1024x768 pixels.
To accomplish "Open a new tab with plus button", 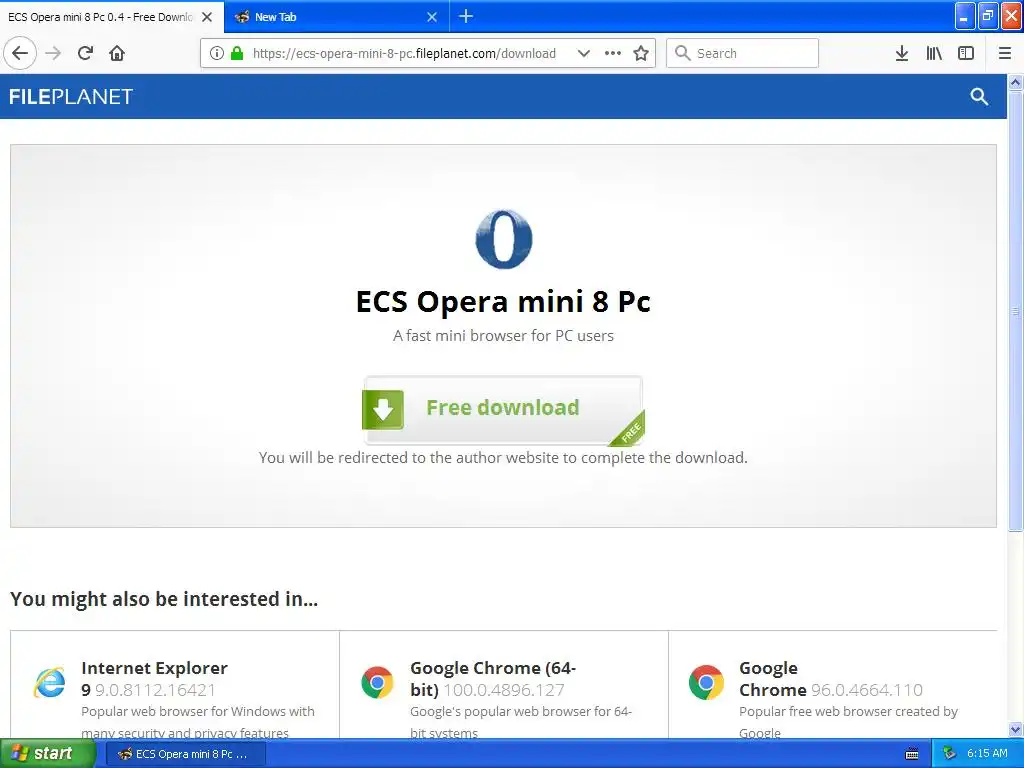I will 466,16.
